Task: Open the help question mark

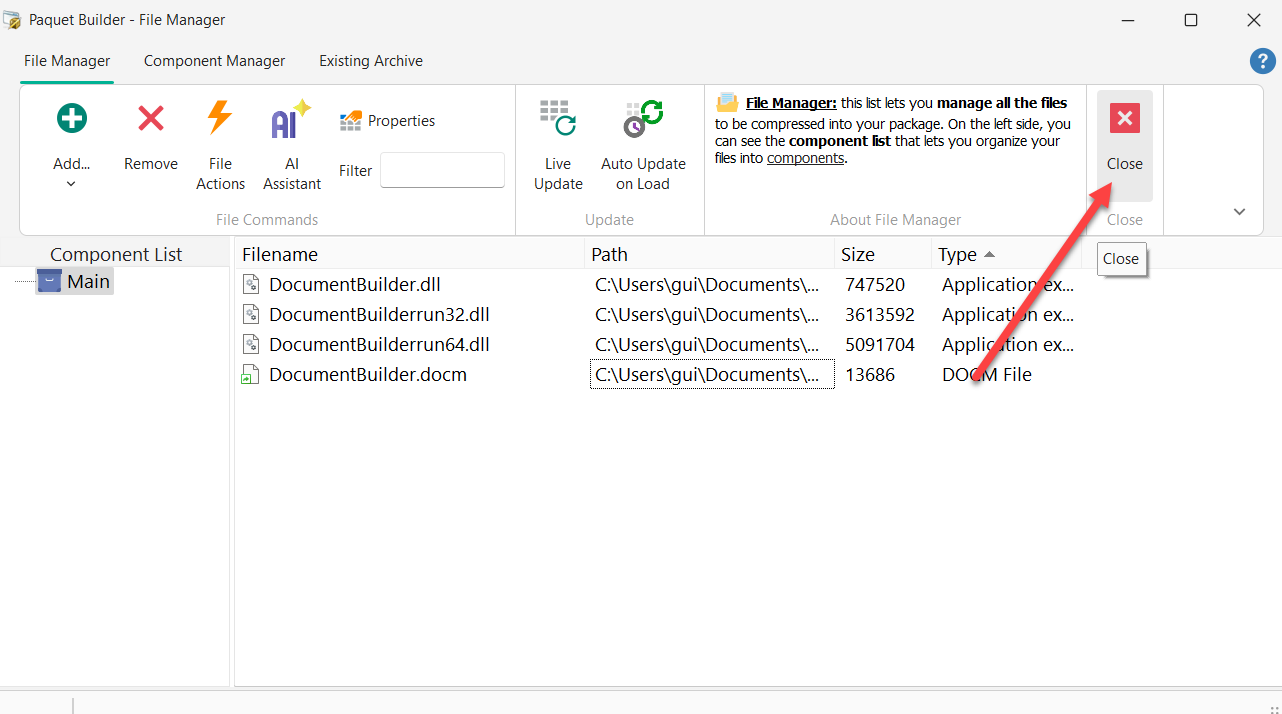Action: click(x=1262, y=61)
